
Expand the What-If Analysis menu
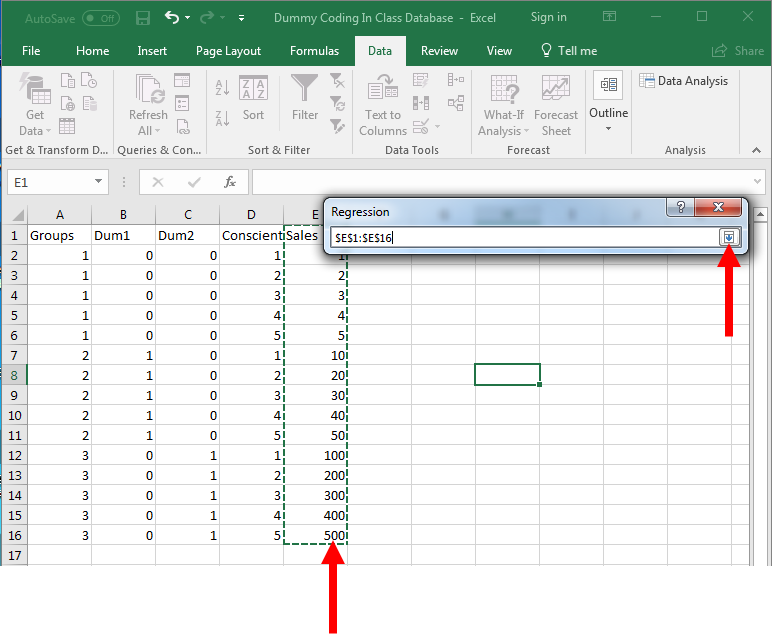[x=503, y=105]
